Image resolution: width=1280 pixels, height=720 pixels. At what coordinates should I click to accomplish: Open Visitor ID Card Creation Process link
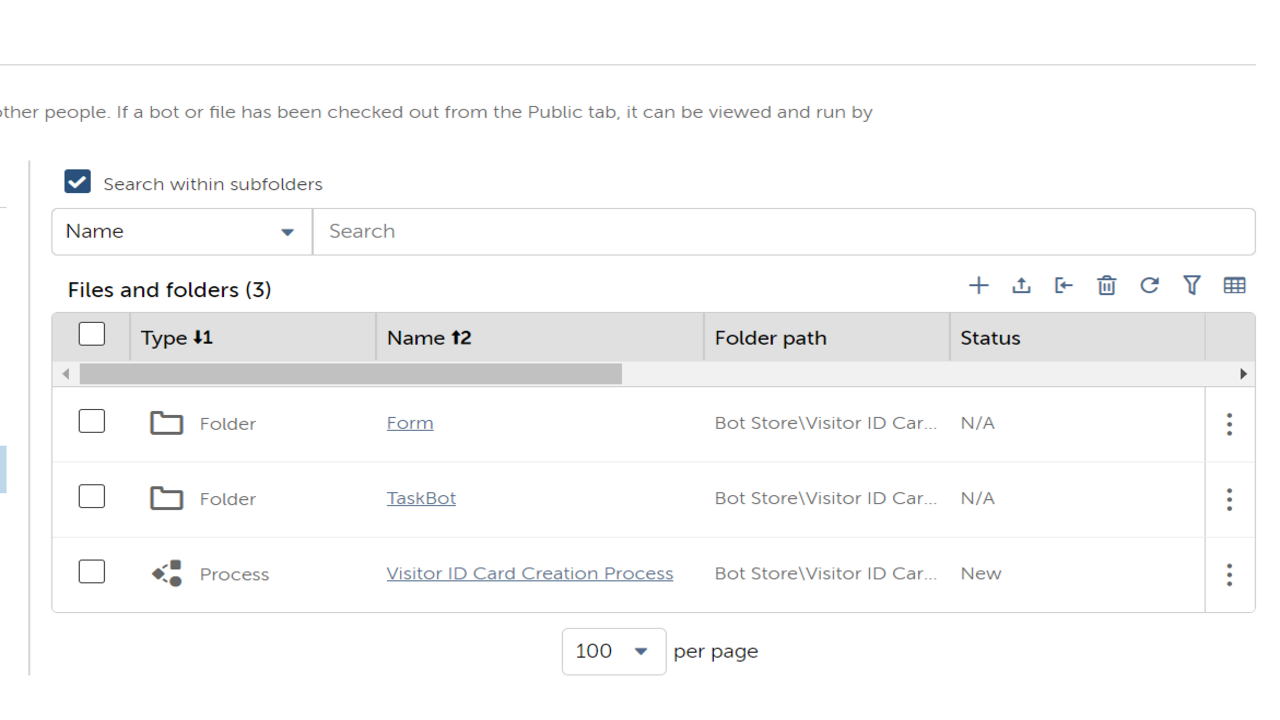coord(529,574)
